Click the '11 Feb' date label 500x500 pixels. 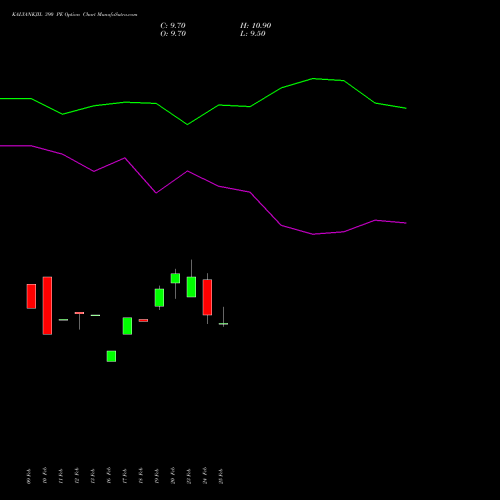point(61,476)
